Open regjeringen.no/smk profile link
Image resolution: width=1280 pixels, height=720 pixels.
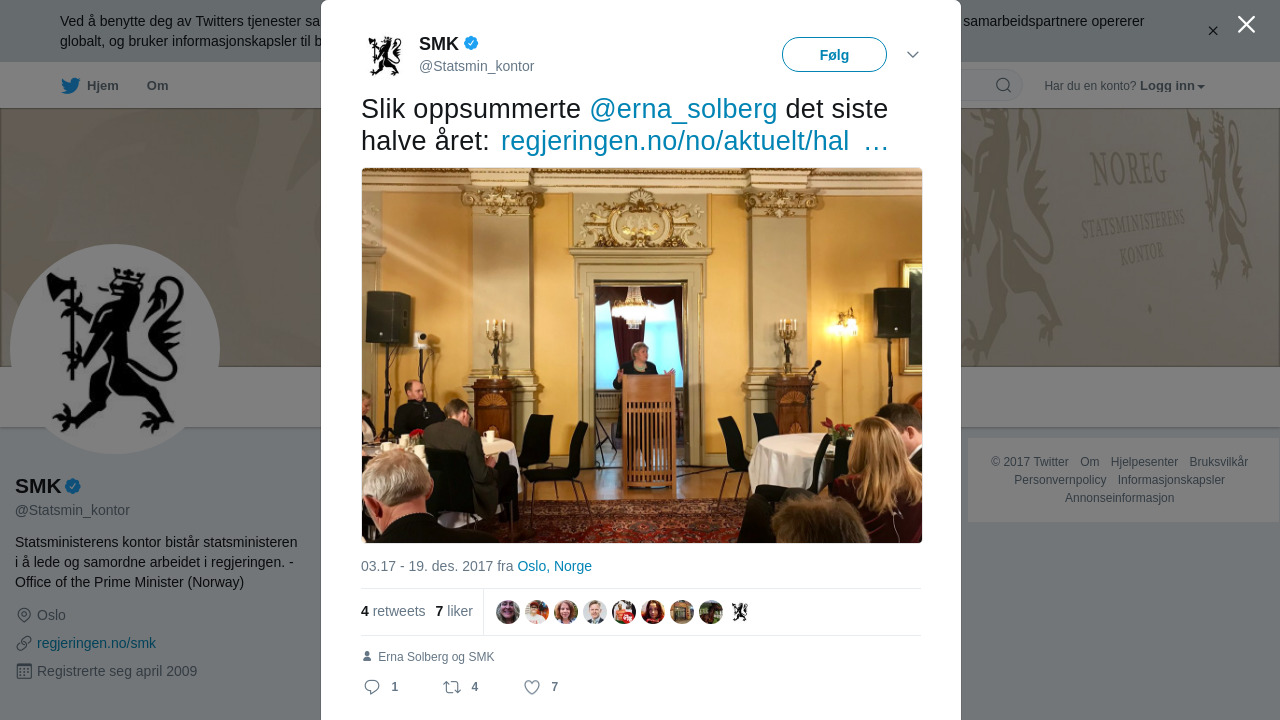pyautogui.click(x=96, y=643)
